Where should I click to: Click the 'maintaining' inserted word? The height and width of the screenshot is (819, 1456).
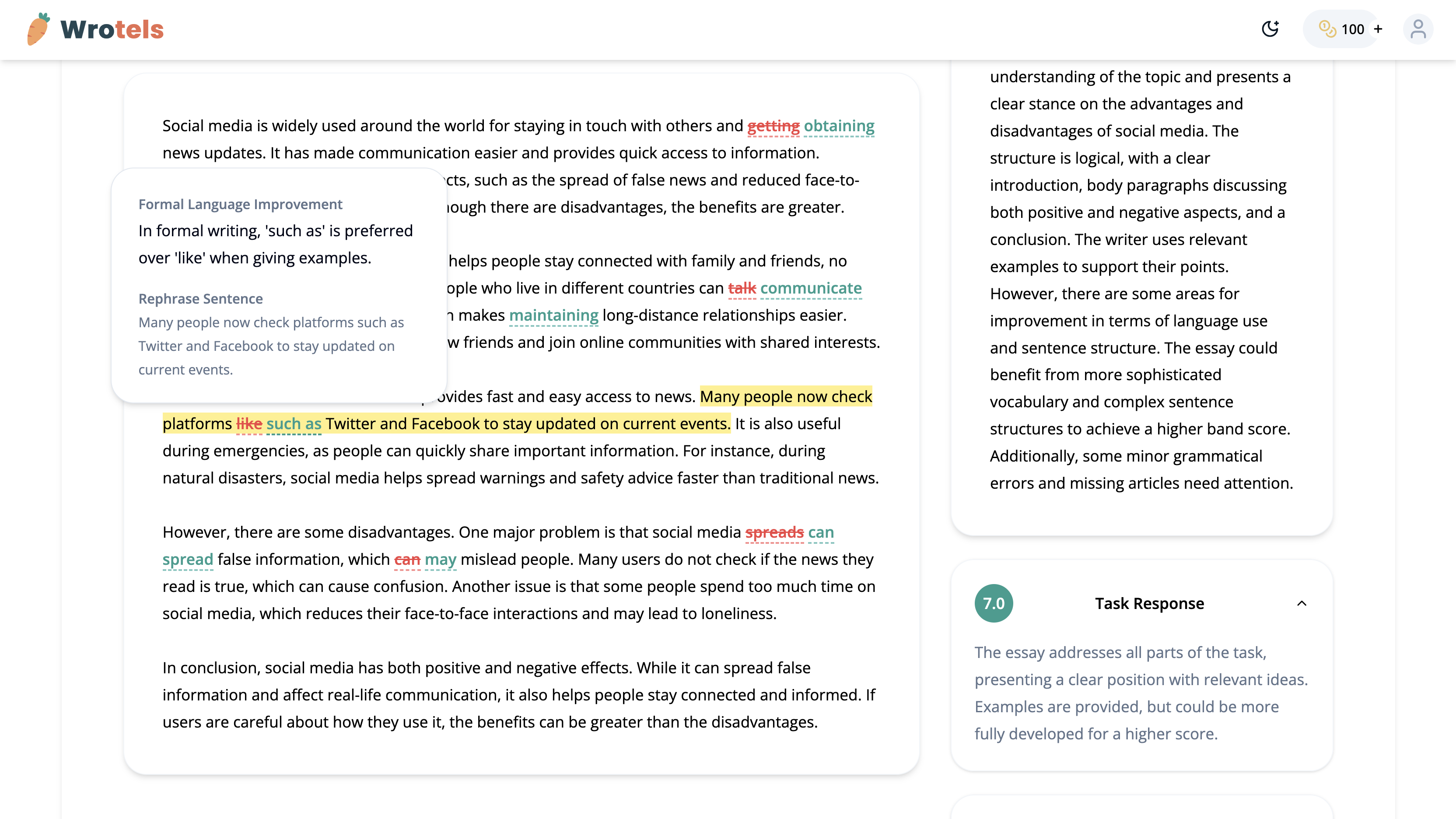(553, 315)
